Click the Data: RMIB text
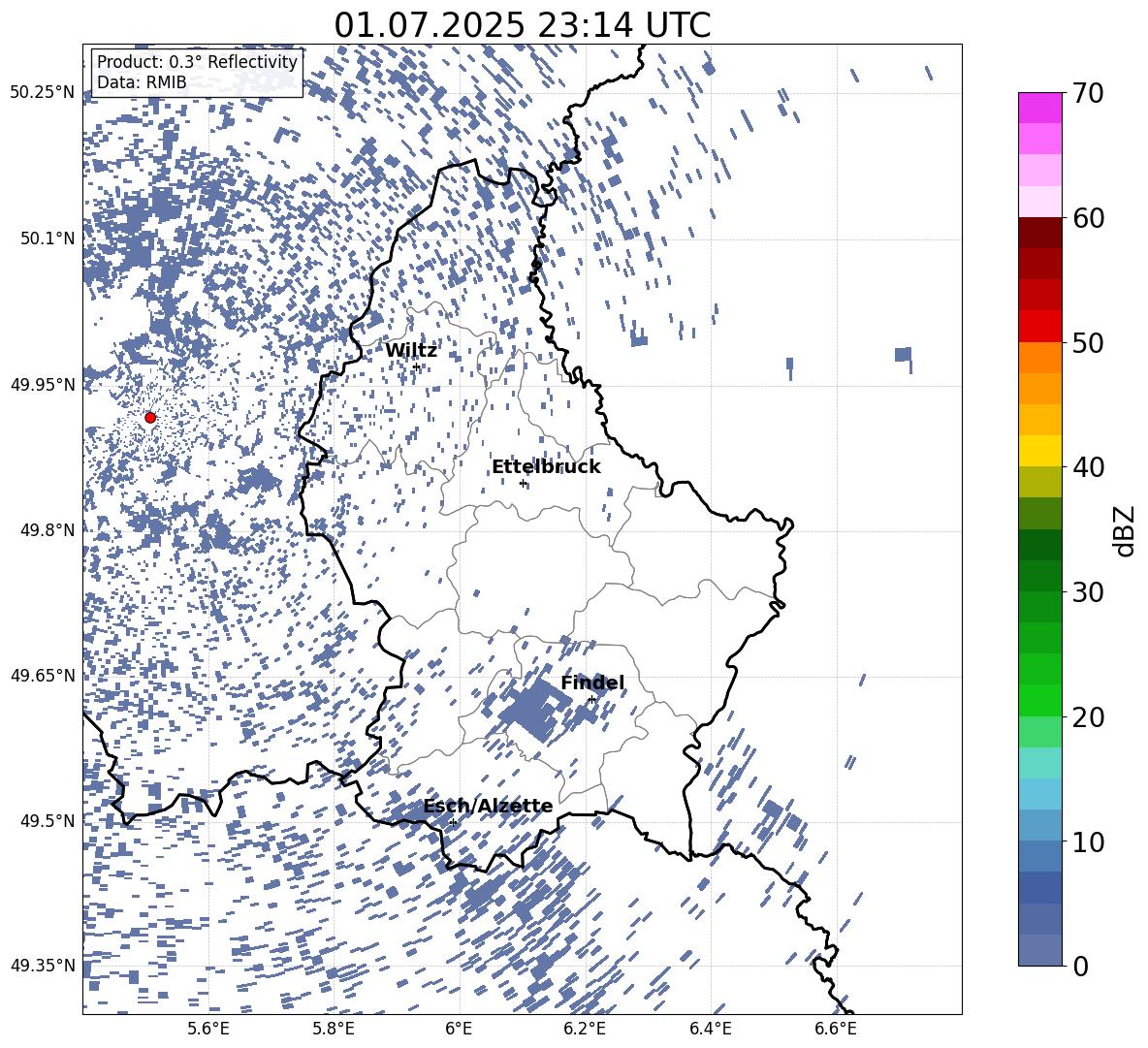Viewport: 1148px width, 1048px height. 142,82
